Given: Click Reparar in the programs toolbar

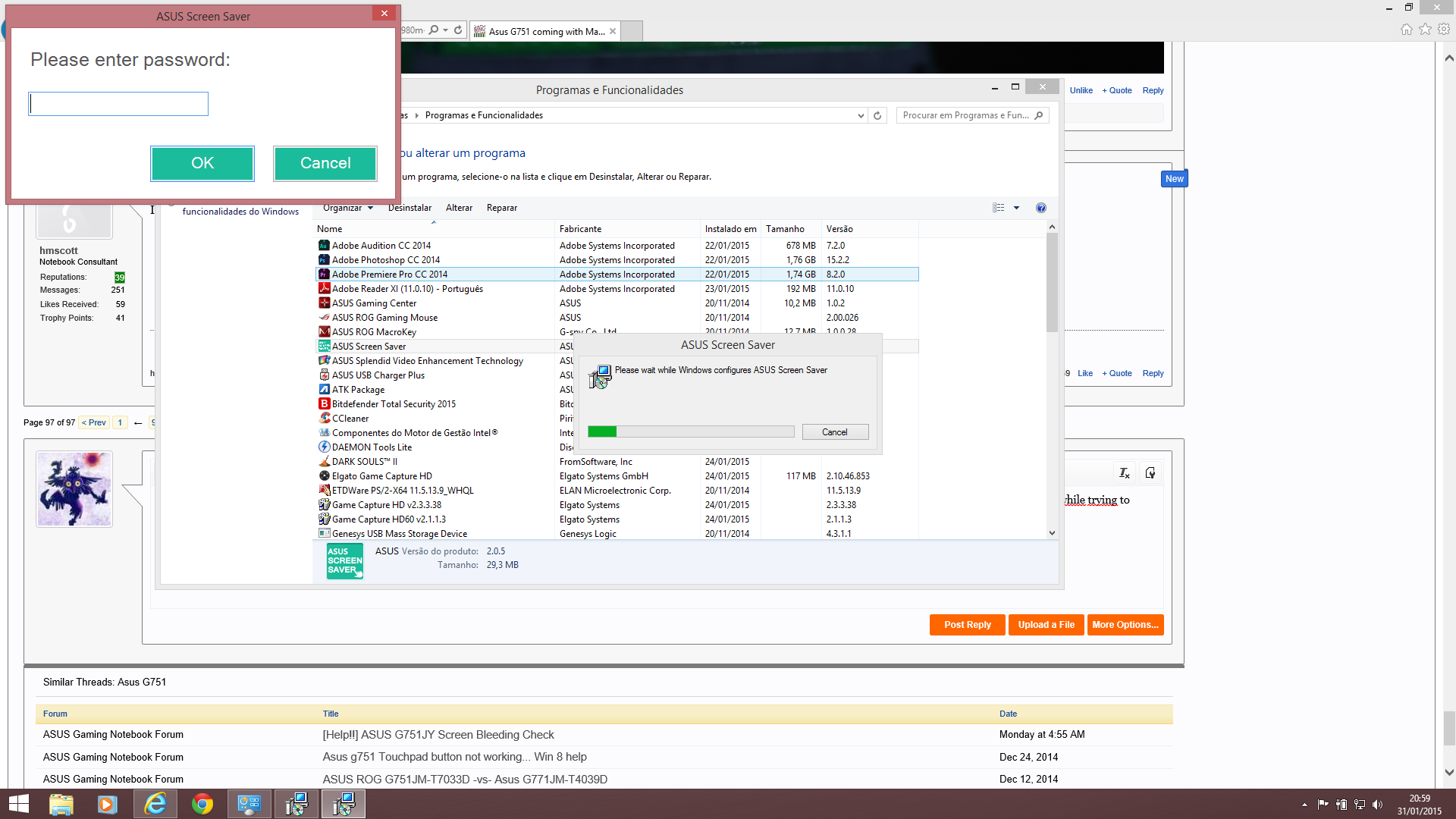Looking at the screenshot, I should [502, 208].
